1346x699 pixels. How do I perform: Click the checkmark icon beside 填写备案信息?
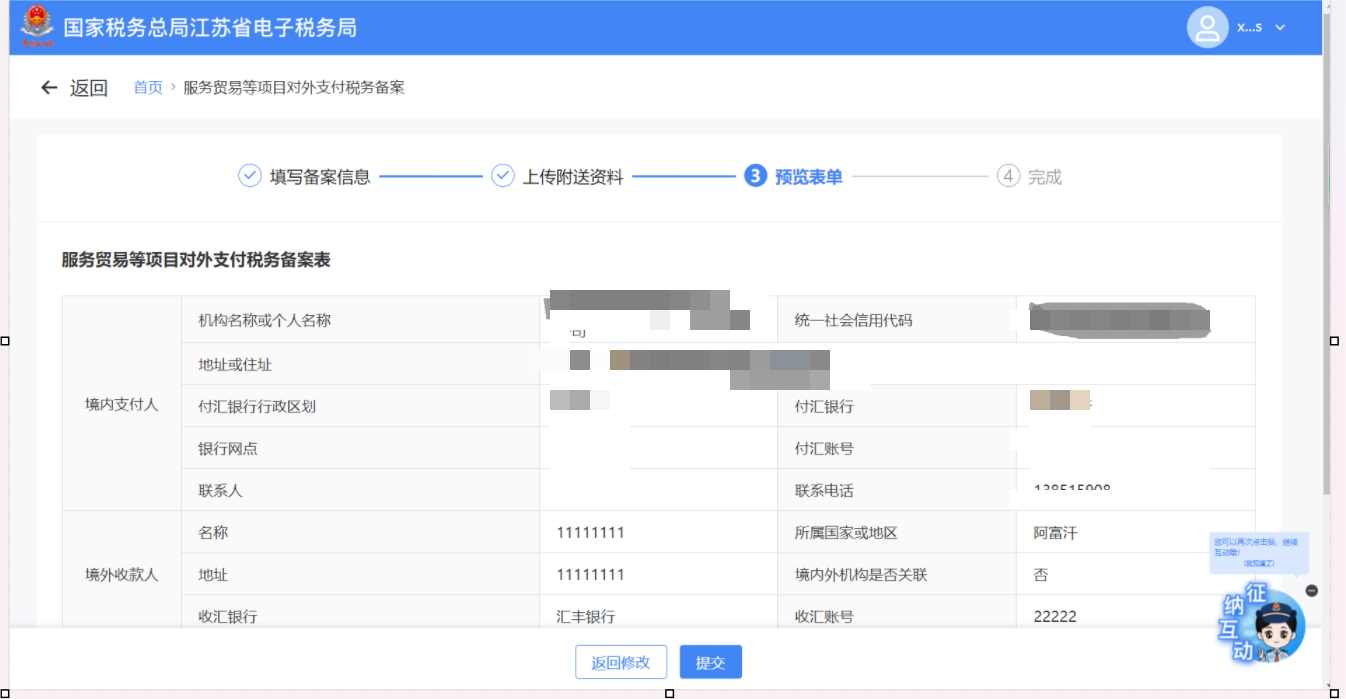point(249,176)
